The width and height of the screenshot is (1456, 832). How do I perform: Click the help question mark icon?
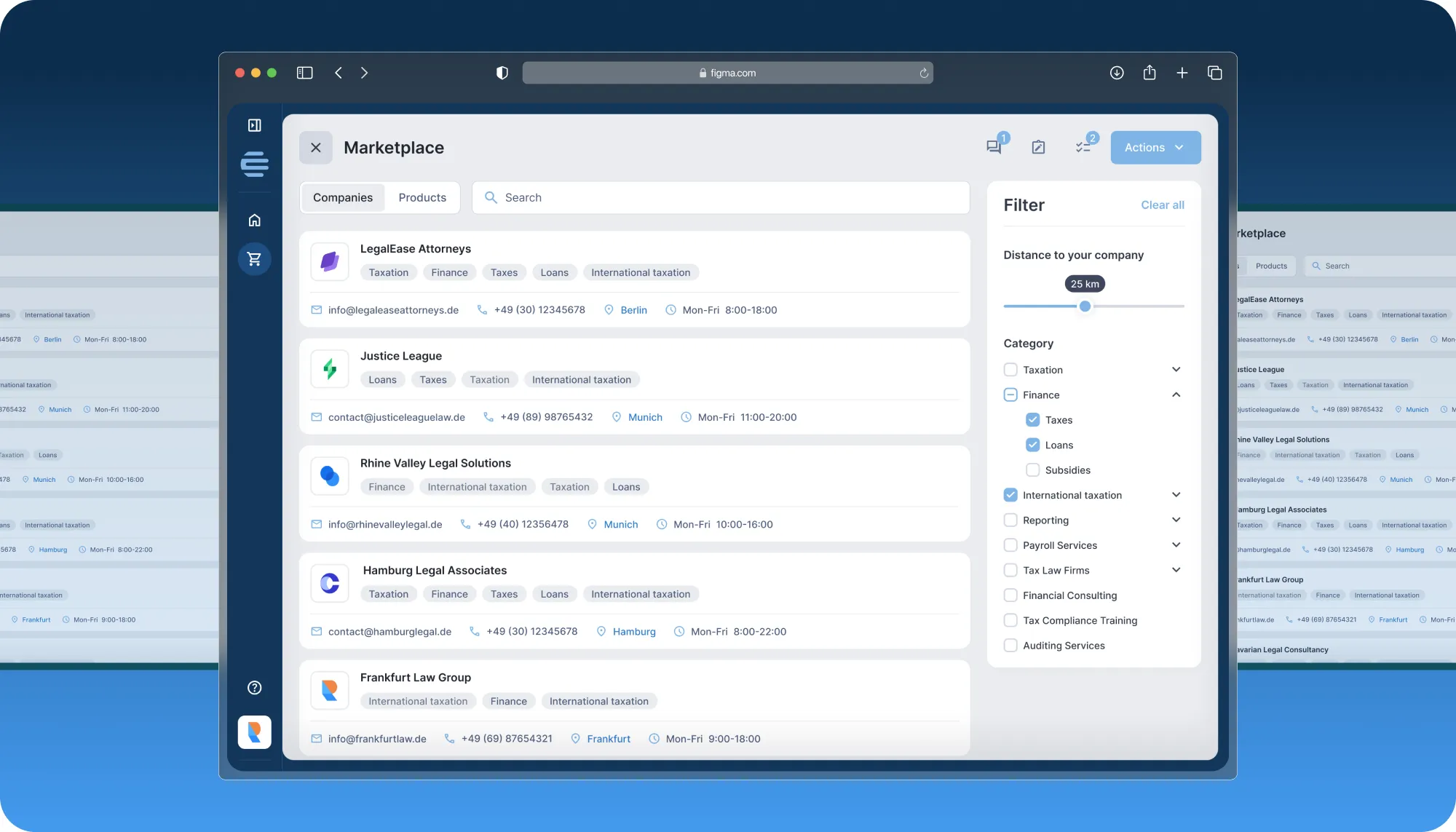(254, 687)
